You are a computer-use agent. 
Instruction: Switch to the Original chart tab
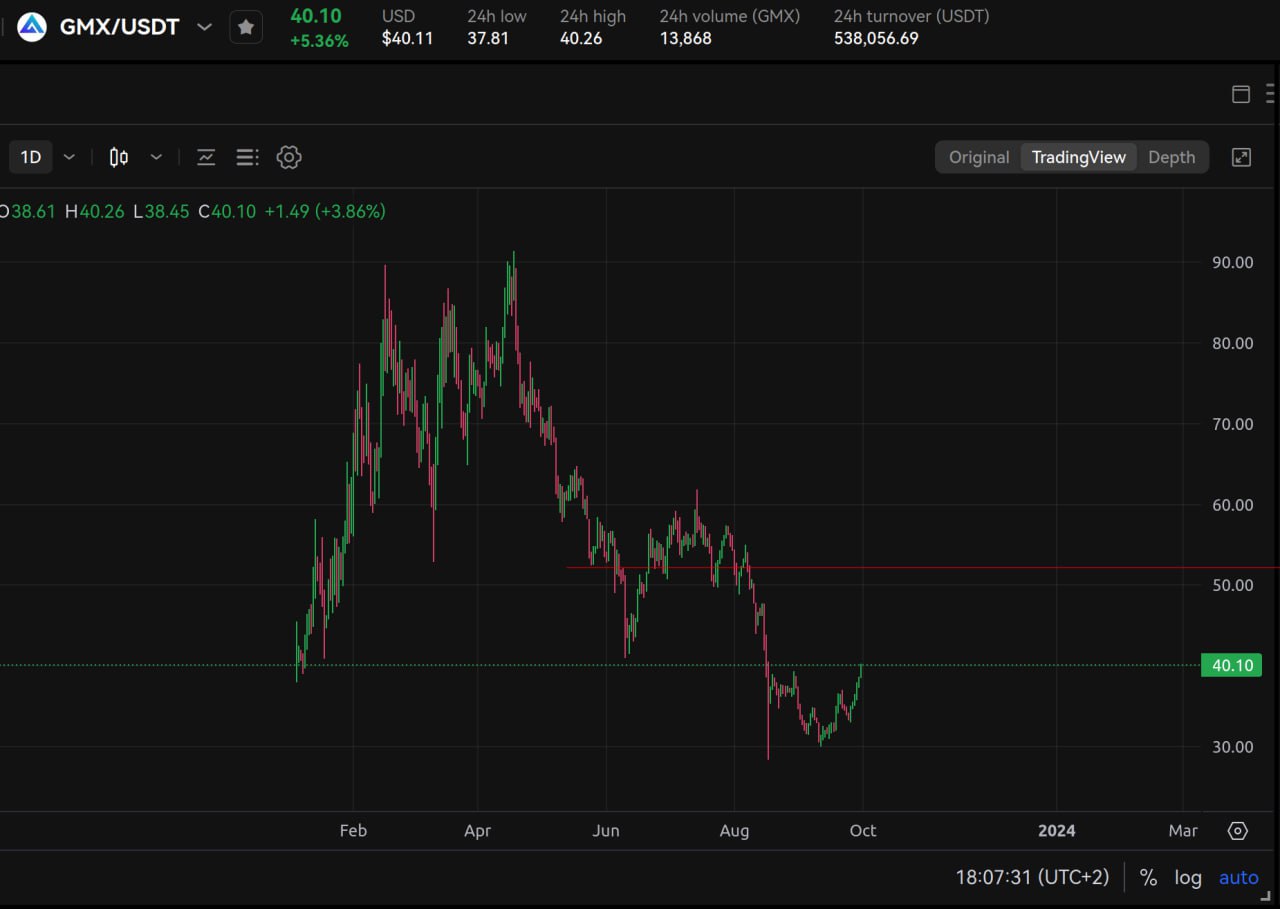[979, 157]
